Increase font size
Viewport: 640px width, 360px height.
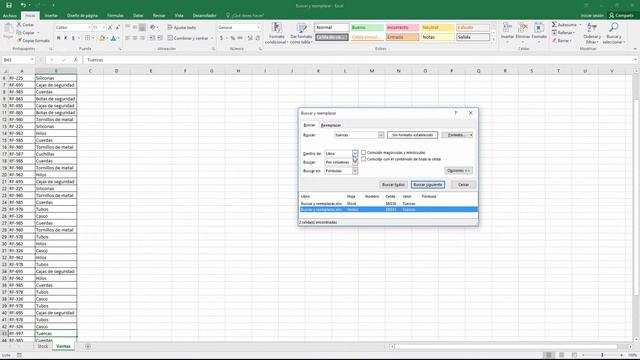click(x=110, y=27)
